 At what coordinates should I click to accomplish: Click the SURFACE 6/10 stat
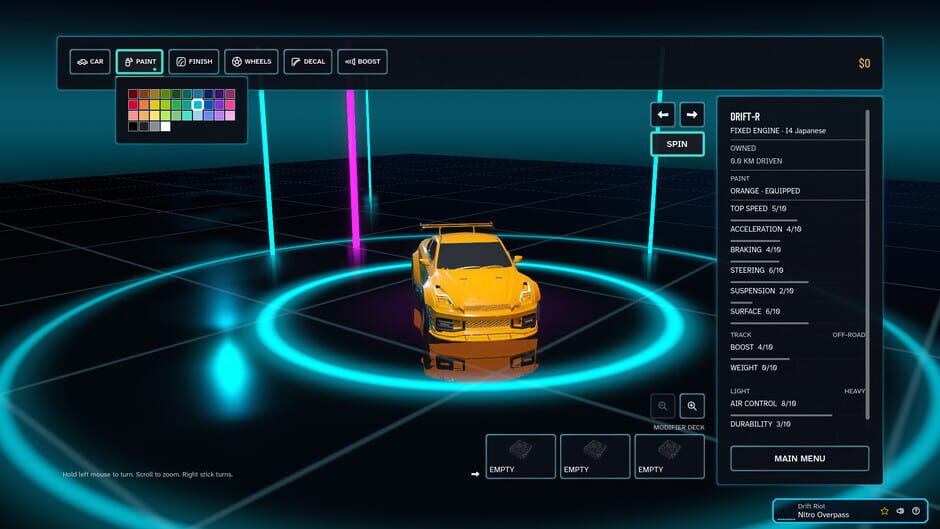tap(755, 311)
